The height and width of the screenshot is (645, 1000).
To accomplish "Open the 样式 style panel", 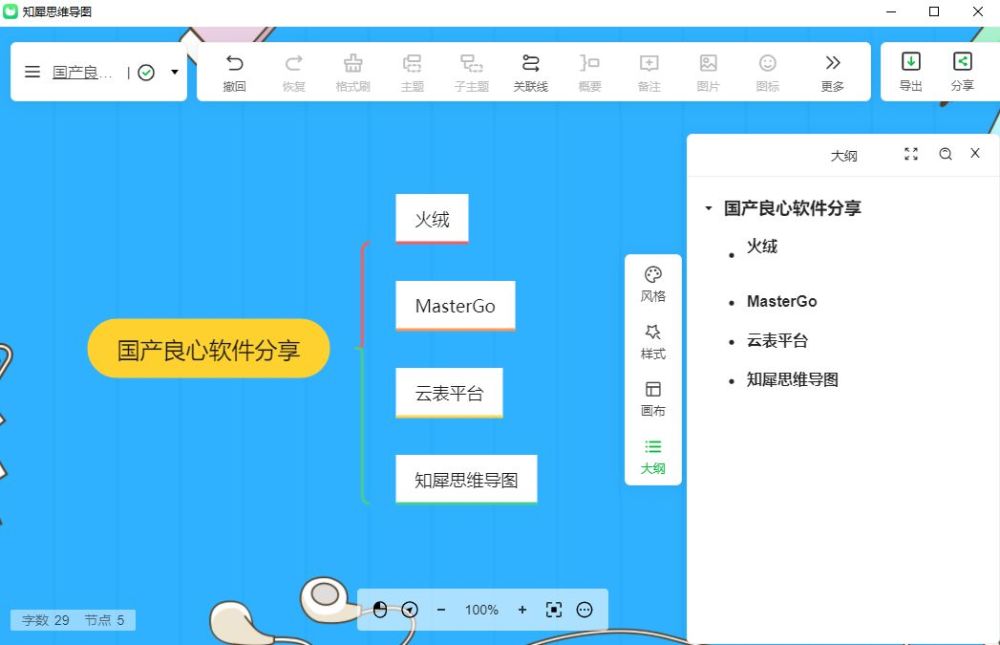I will 653,342.
